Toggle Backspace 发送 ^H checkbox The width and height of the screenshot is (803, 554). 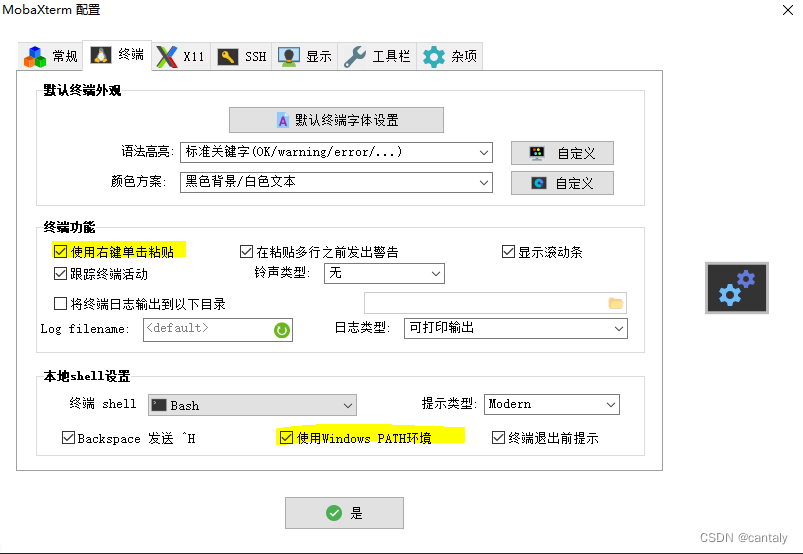click(x=68, y=438)
